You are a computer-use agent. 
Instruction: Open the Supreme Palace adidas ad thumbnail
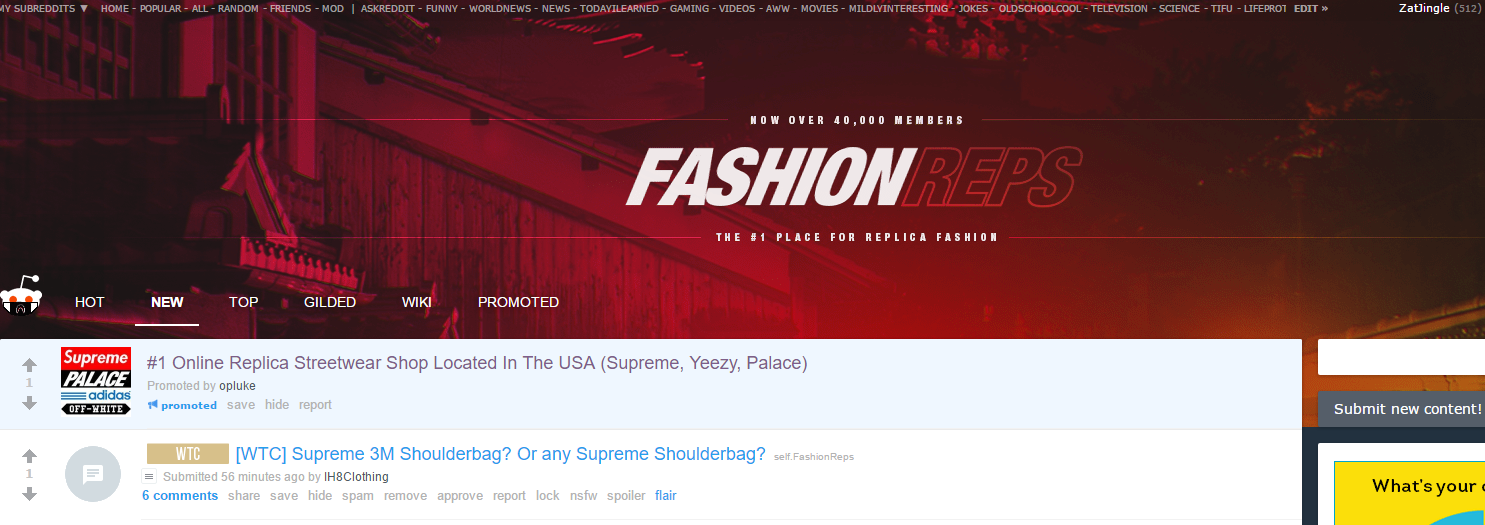(96, 381)
